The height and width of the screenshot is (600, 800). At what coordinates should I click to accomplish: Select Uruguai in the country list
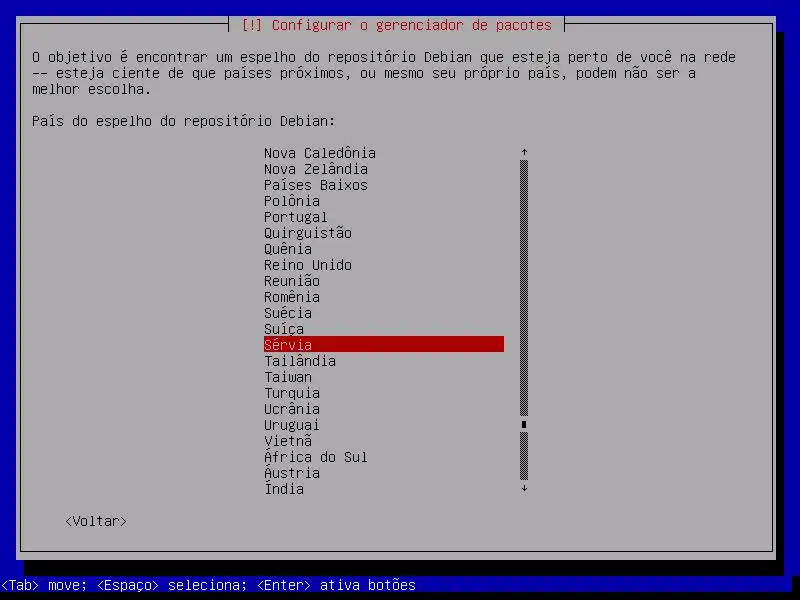(x=291, y=424)
